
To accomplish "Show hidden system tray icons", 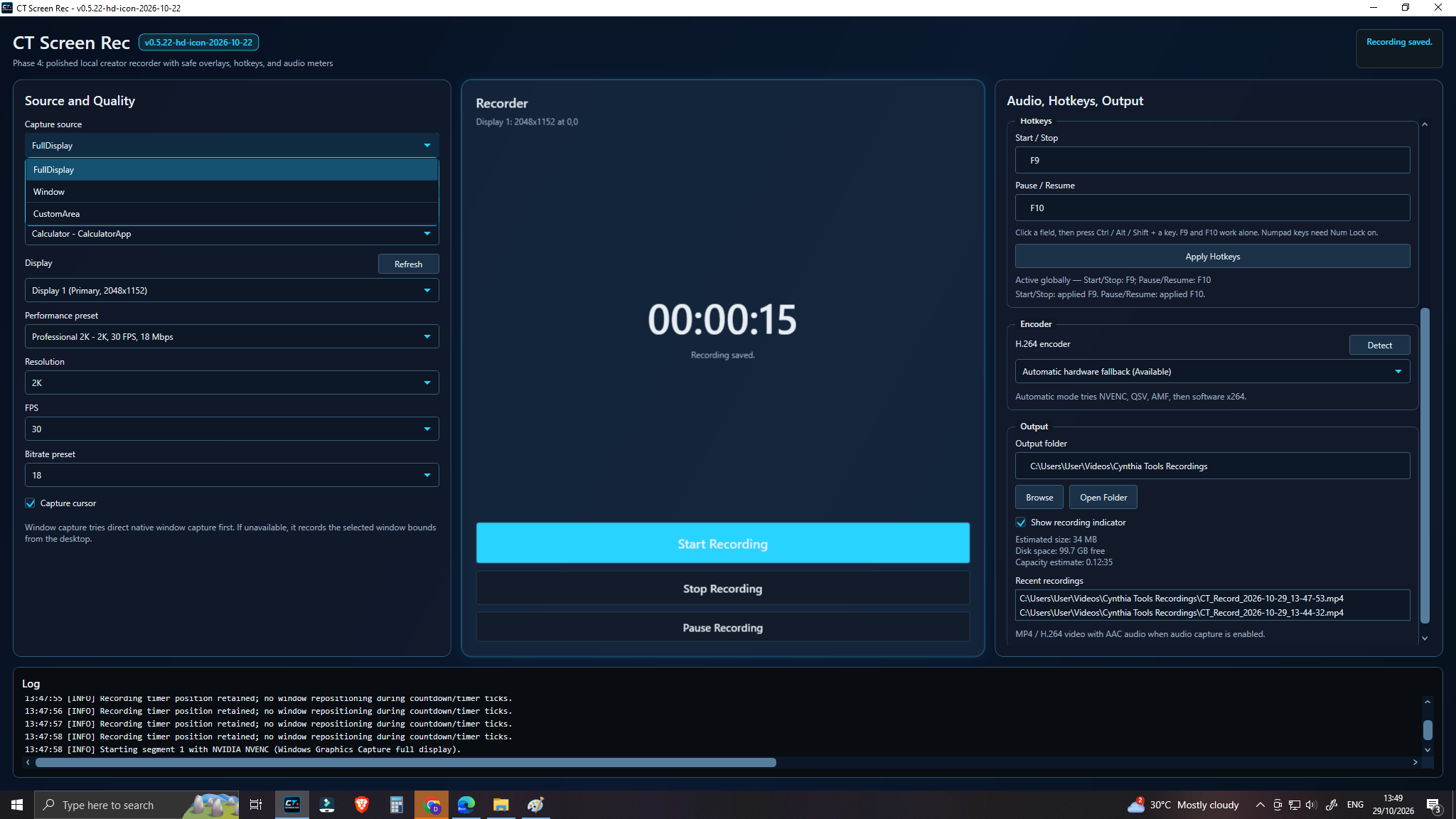I will pos(1260,805).
